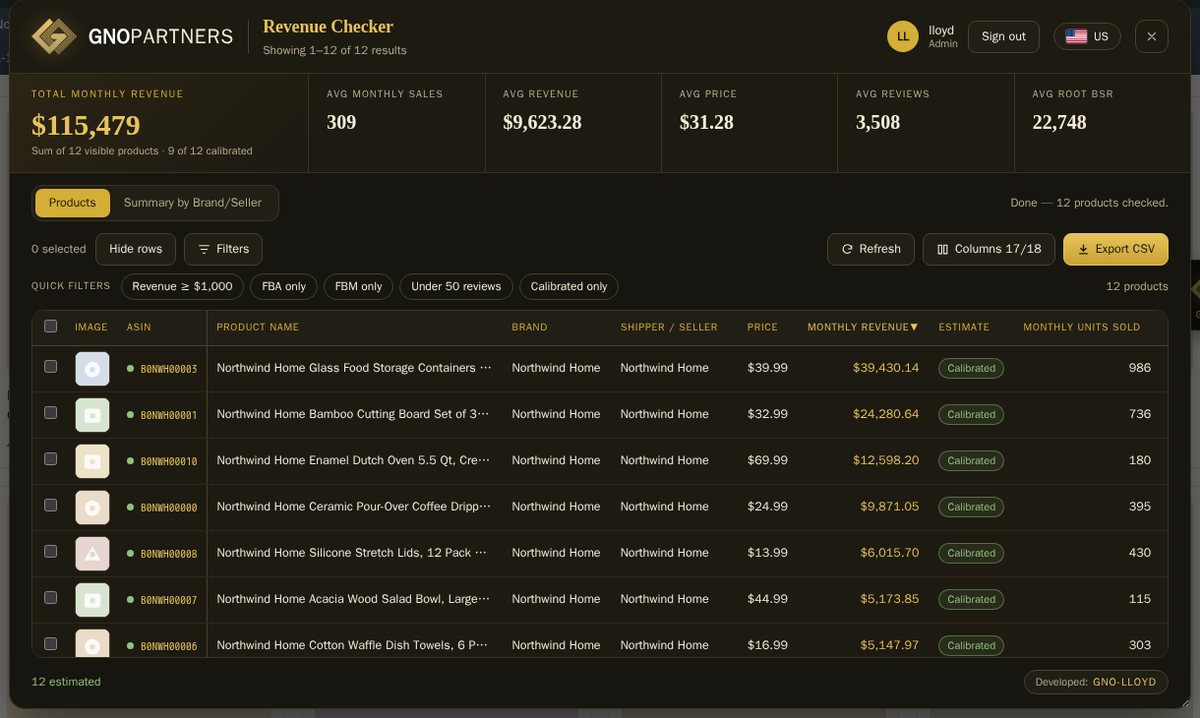Check the Silicone Stretch Lids row
This screenshot has width=1200, height=718.
51,551
